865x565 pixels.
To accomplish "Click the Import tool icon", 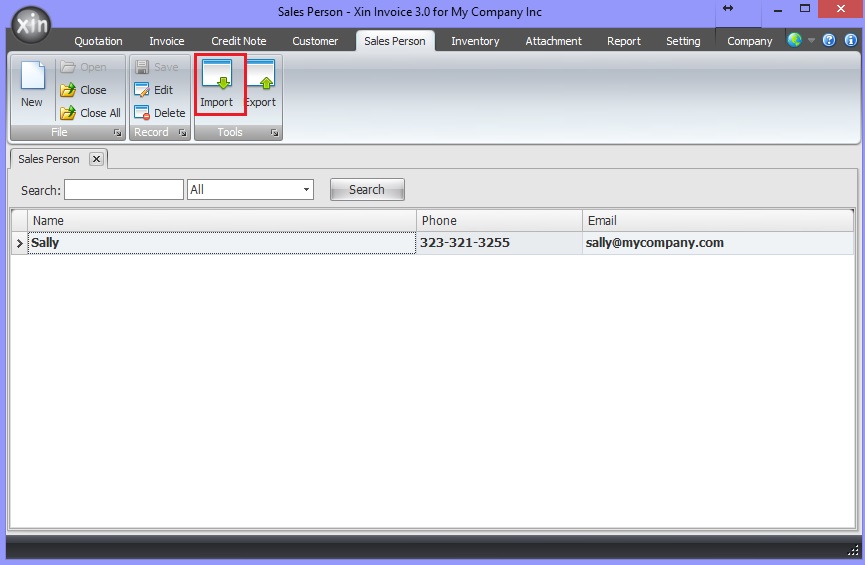I will click(217, 84).
